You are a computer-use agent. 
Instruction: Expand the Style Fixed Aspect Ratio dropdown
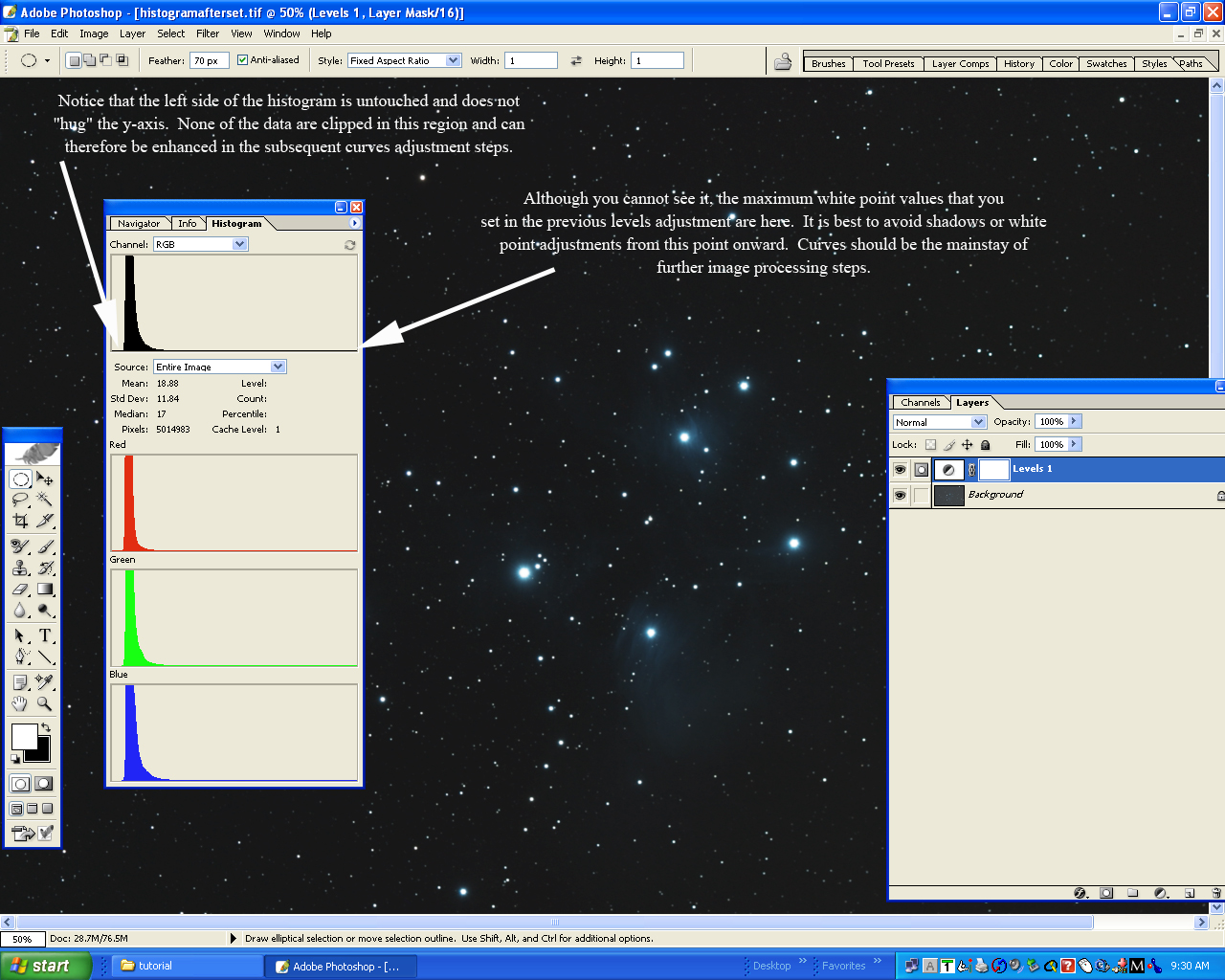point(453,60)
